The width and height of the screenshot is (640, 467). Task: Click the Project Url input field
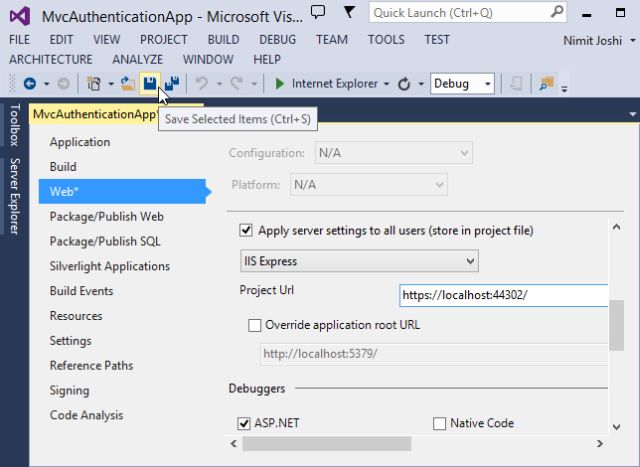(x=503, y=295)
